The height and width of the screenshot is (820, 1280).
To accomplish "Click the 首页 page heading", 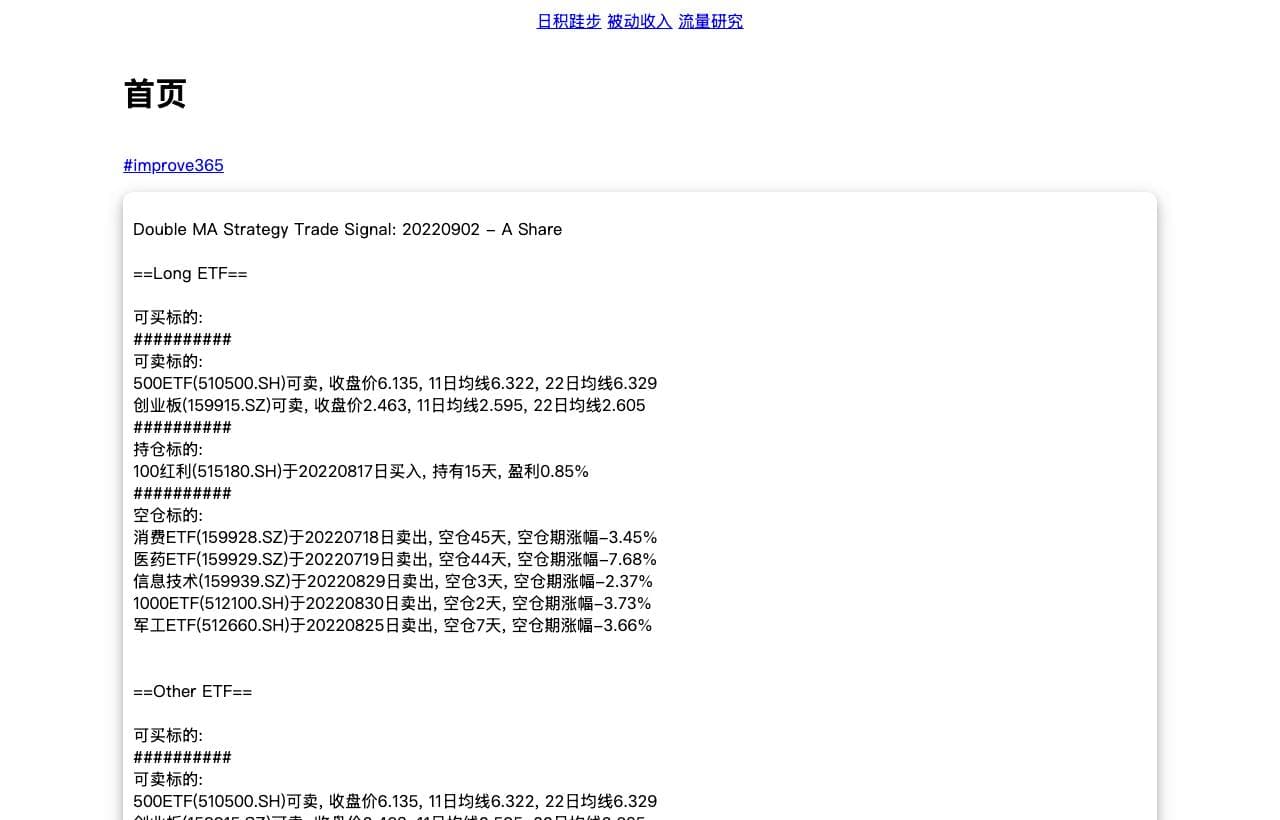I will 155,94.
